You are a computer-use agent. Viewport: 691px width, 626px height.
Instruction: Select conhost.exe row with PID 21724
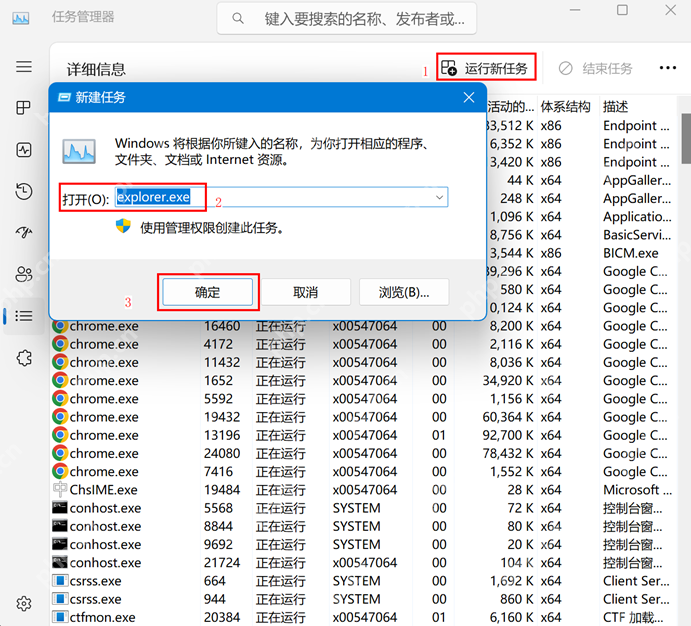[x=362, y=563]
